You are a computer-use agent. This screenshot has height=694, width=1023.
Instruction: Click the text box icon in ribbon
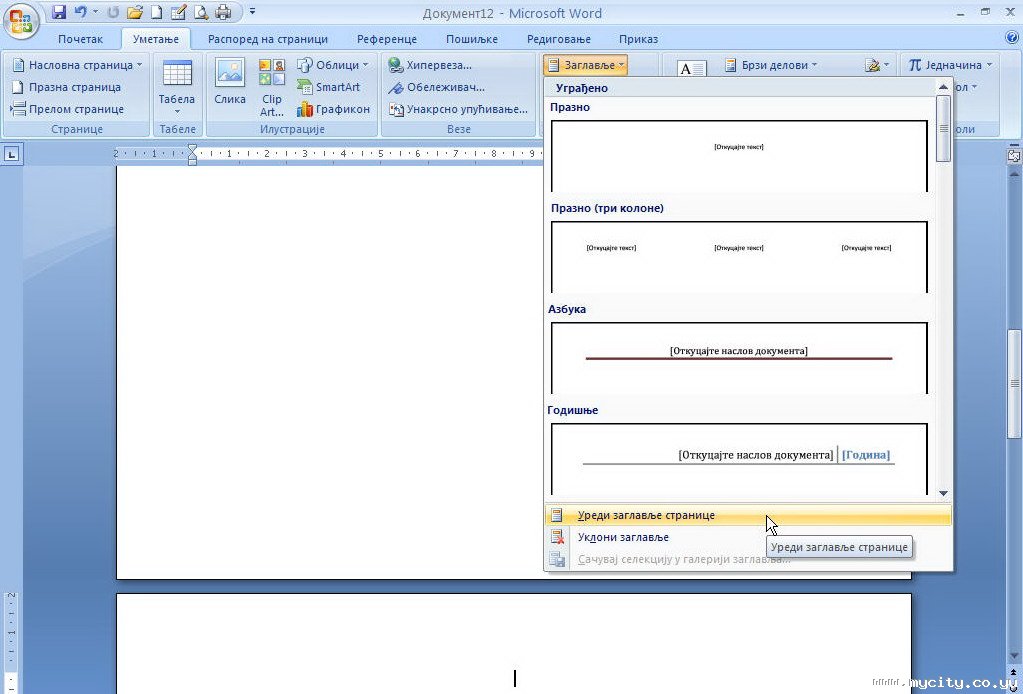point(692,68)
